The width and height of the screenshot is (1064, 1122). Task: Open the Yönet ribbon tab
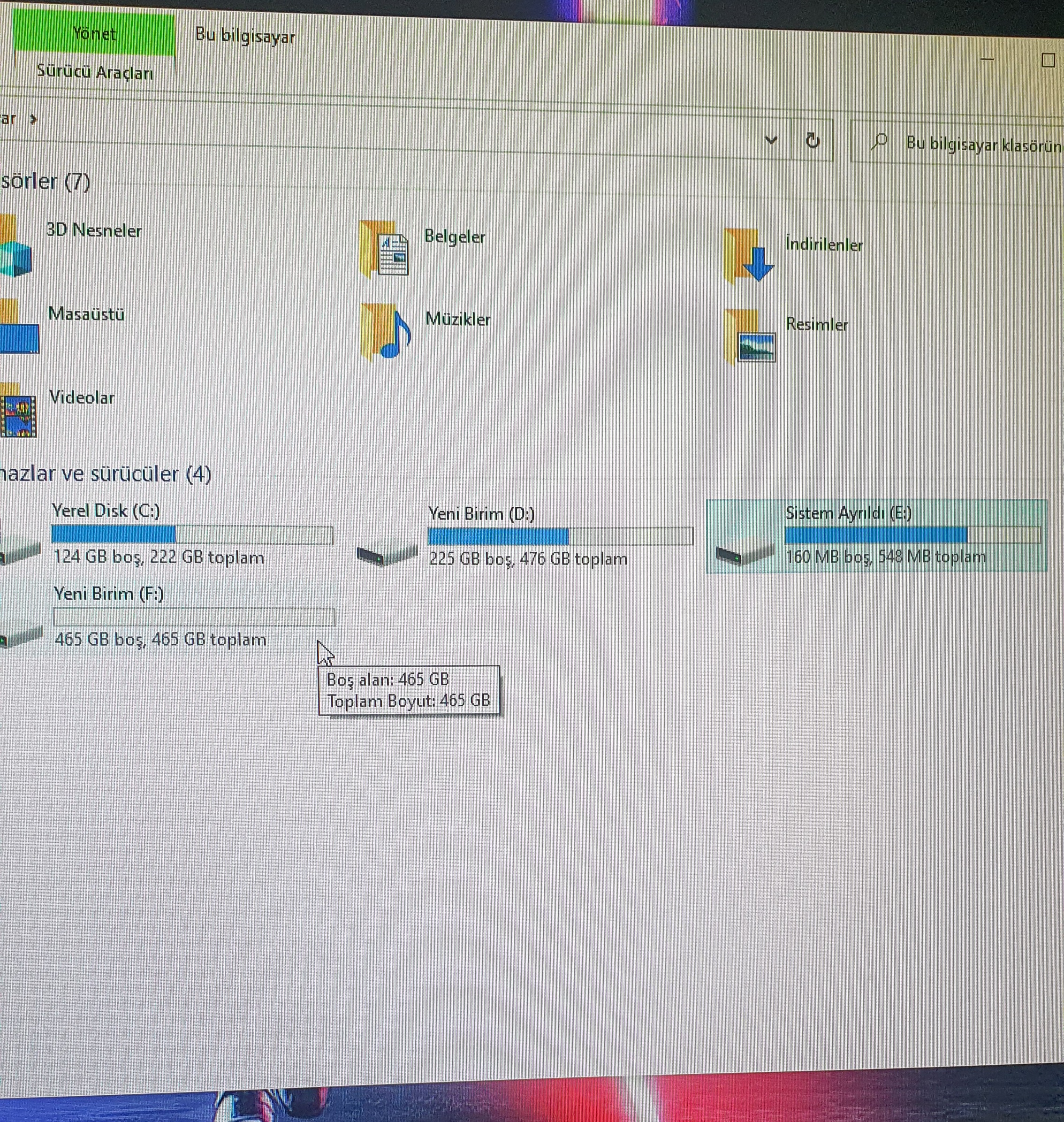pyautogui.click(x=94, y=34)
